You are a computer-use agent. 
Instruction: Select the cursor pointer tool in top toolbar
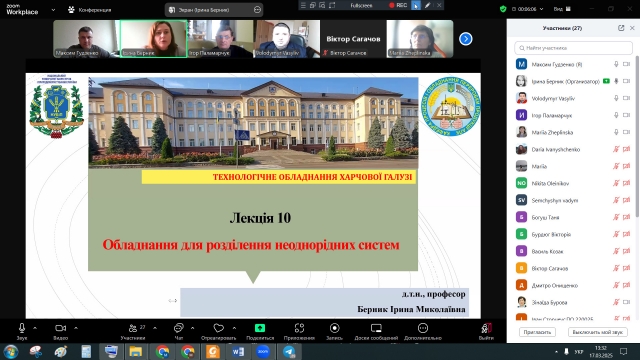pos(416,5)
